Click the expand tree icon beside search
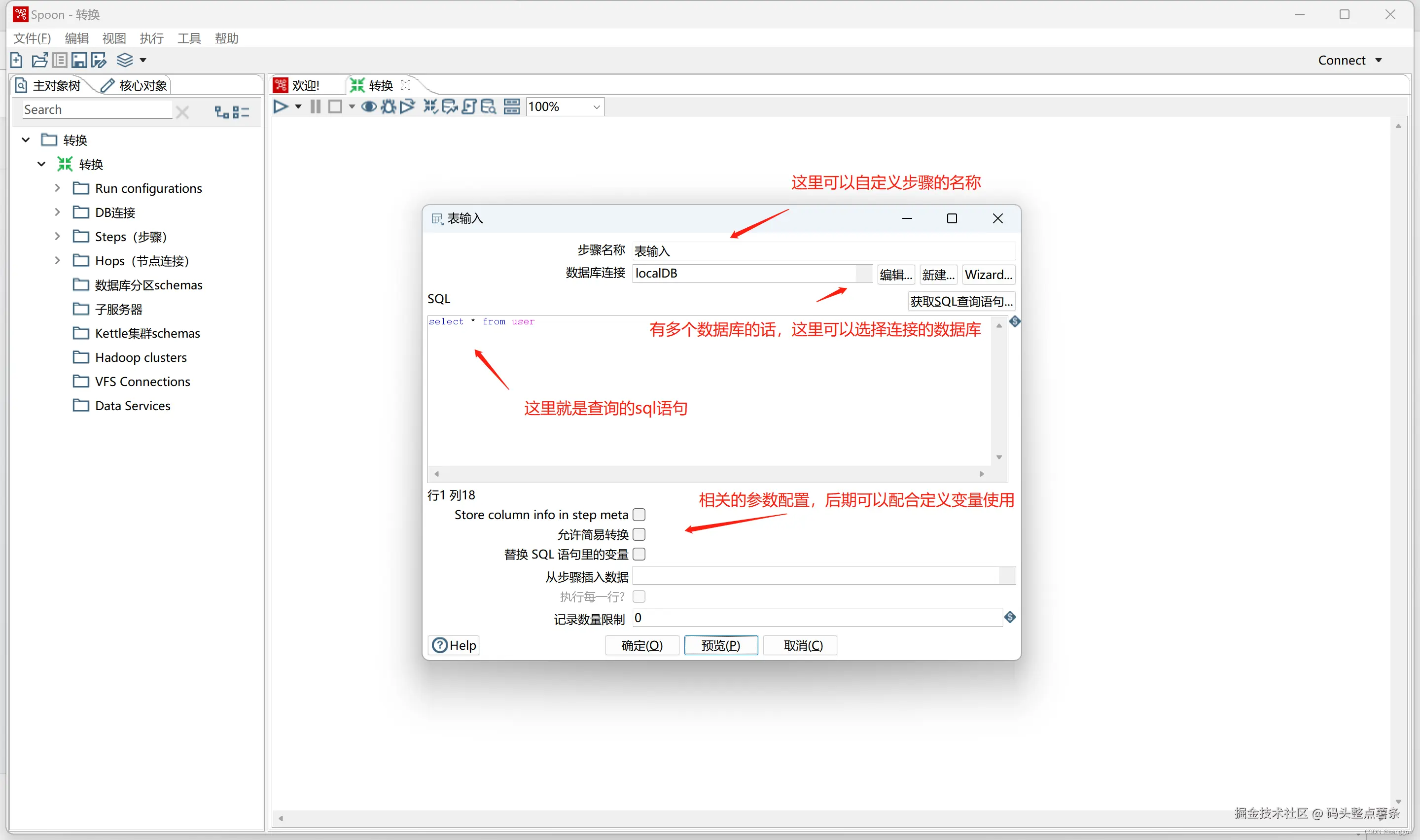The width and height of the screenshot is (1420, 840). pyautogui.click(x=221, y=111)
